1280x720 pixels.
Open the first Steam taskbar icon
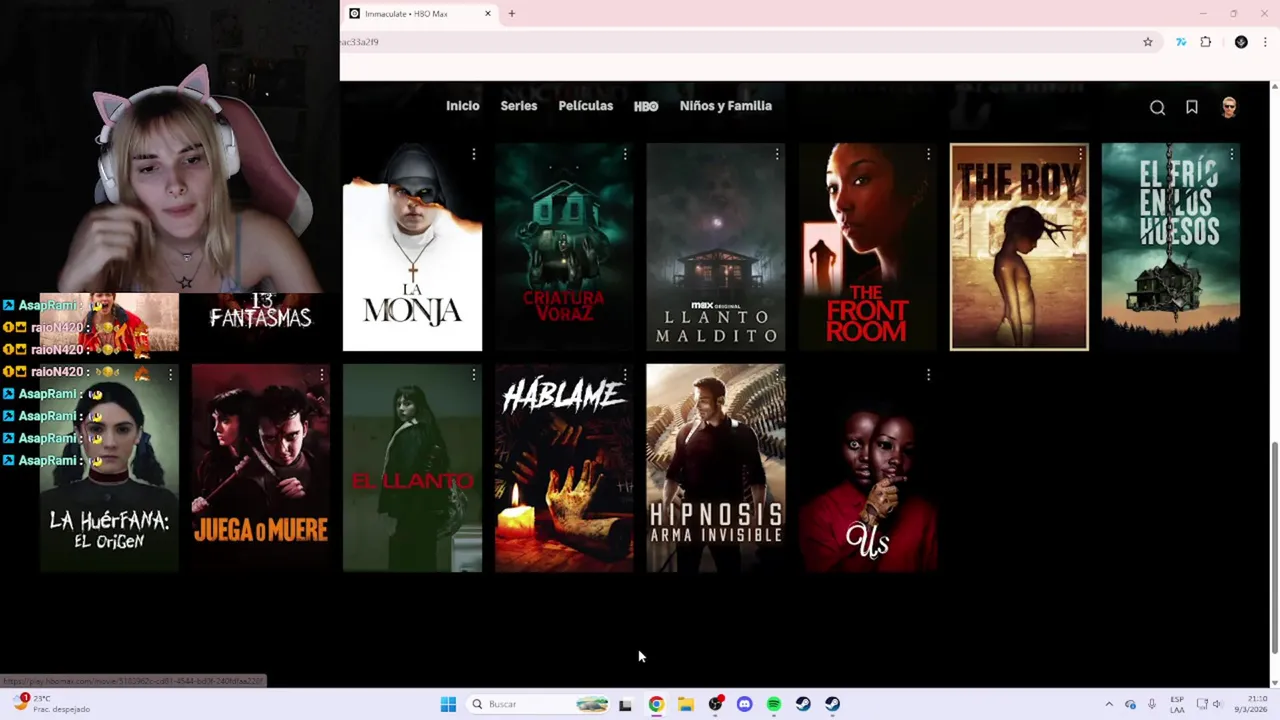point(803,704)
